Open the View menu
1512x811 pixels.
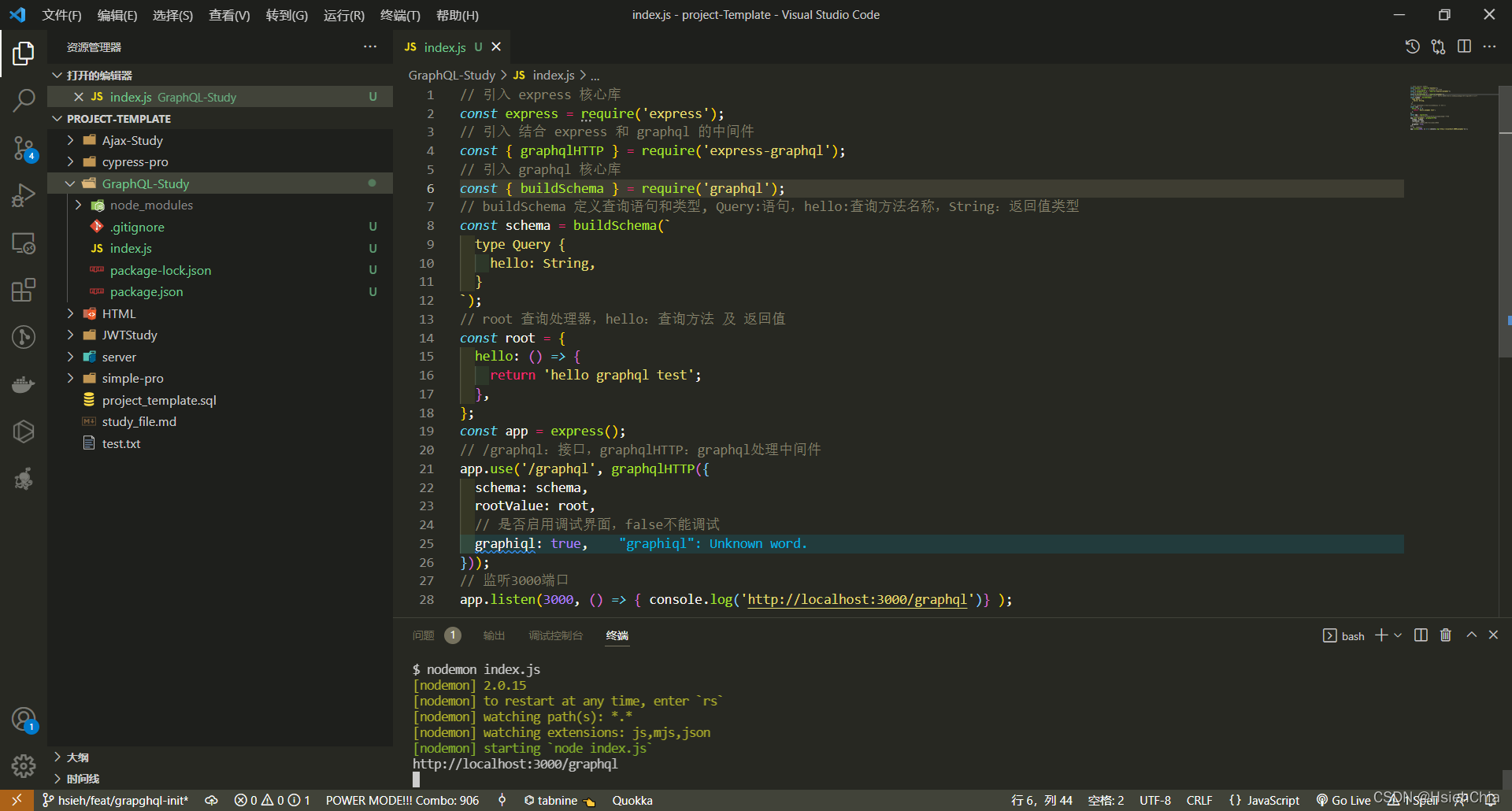pos(229,15)
